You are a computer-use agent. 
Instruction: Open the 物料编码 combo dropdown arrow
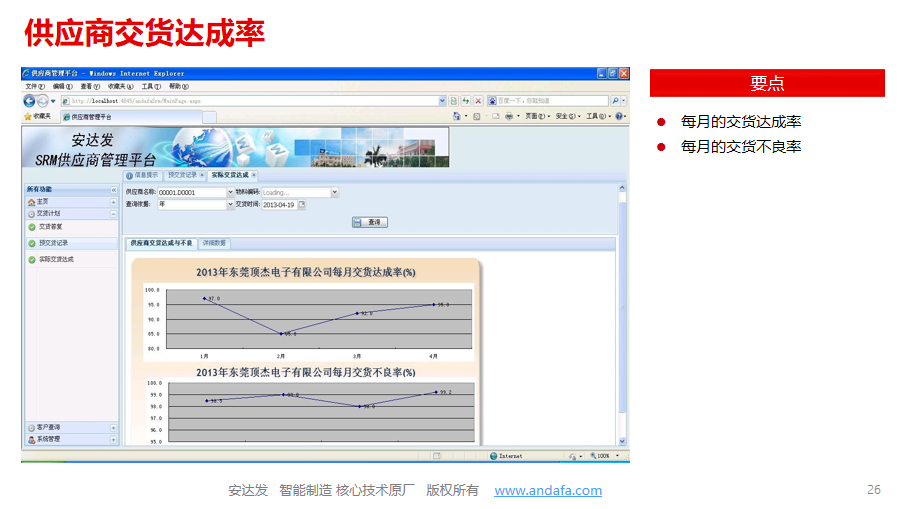[334, 192]
